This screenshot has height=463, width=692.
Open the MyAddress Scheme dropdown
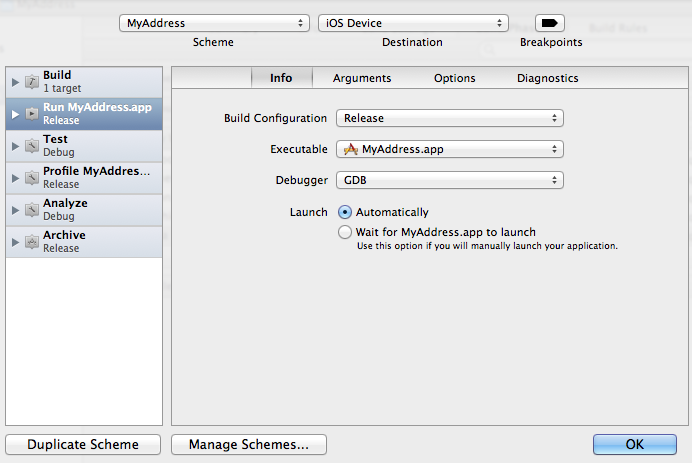(214, 23)
